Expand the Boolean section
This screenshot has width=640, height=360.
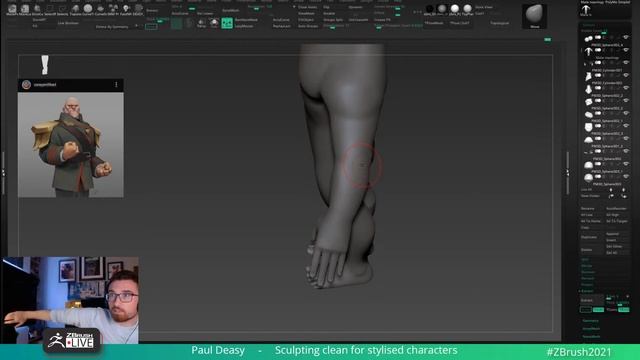pyautogui.click(x=588, y=272)
